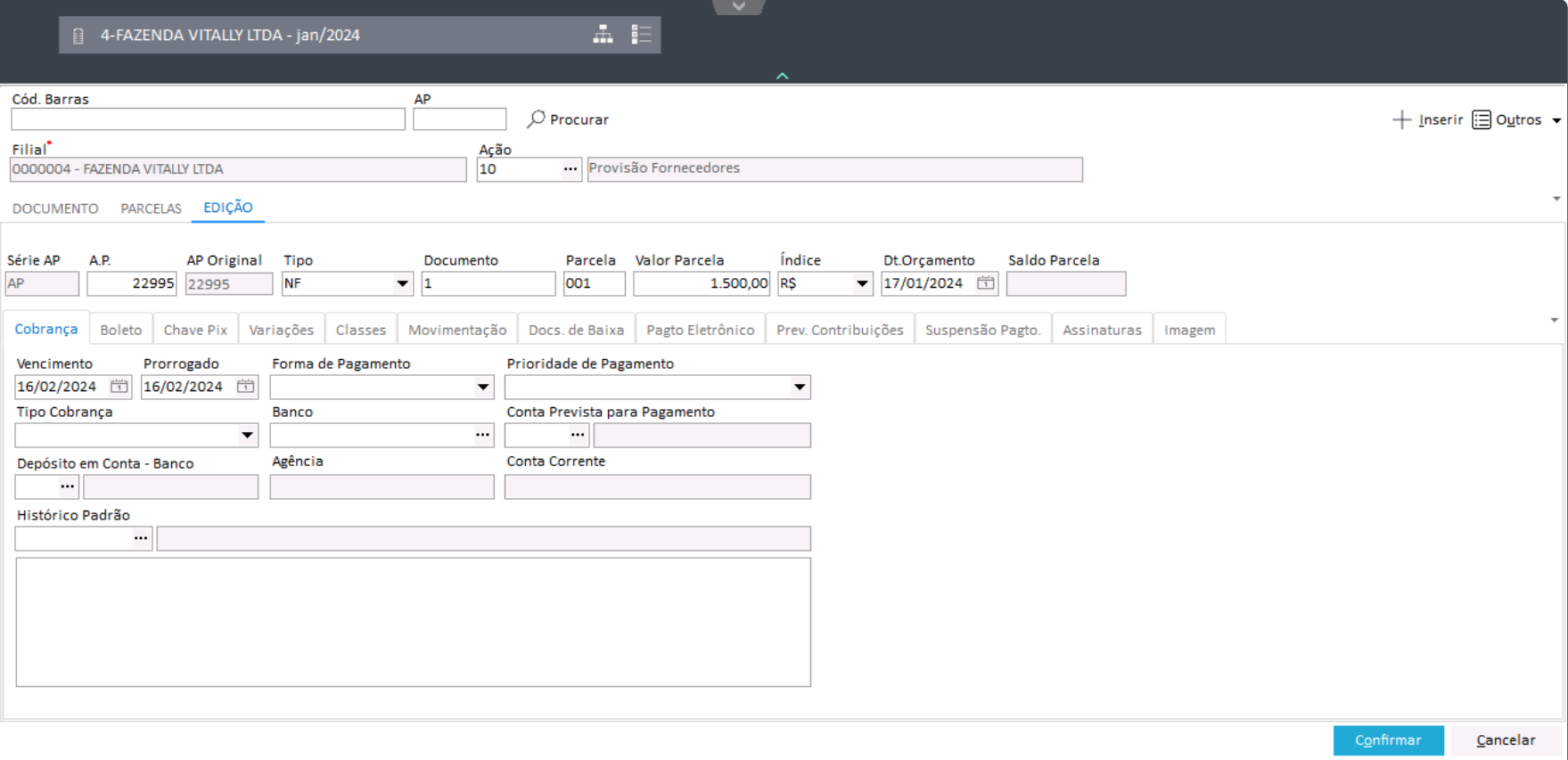Click the Inserir plus icon
Image resolution: width=1568 pixels, height=760 pixels.
pos(1401,119)
